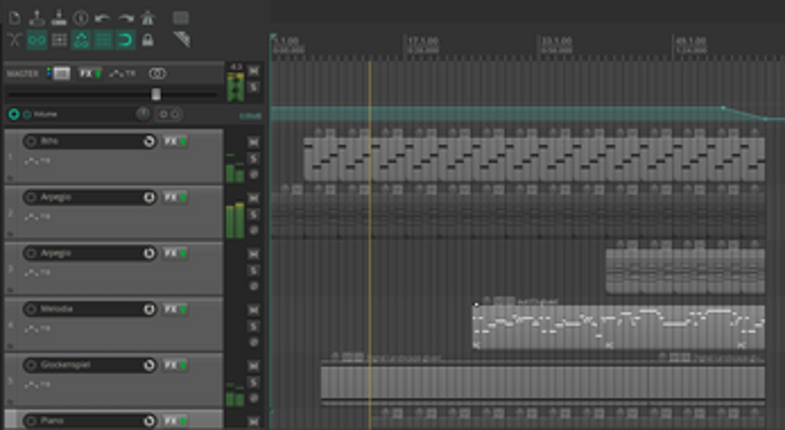Toggle the item grouping link icon

pyautogui.click(x=37, y=40)
